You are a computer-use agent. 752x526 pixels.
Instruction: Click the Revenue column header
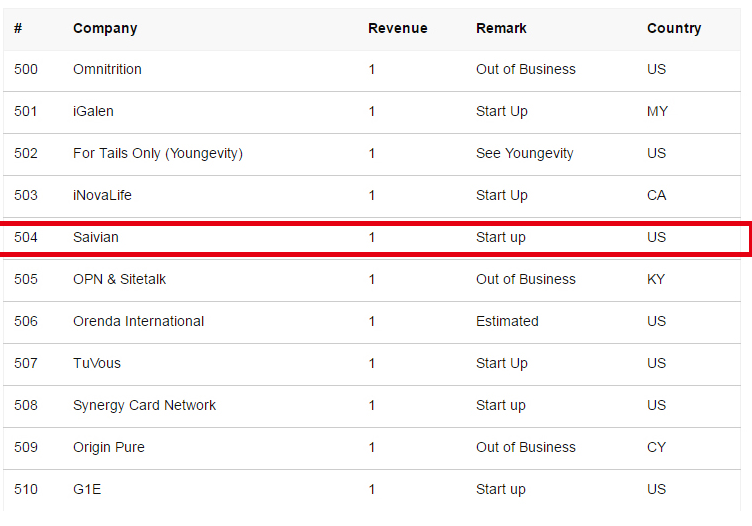(x=397, y=28)
